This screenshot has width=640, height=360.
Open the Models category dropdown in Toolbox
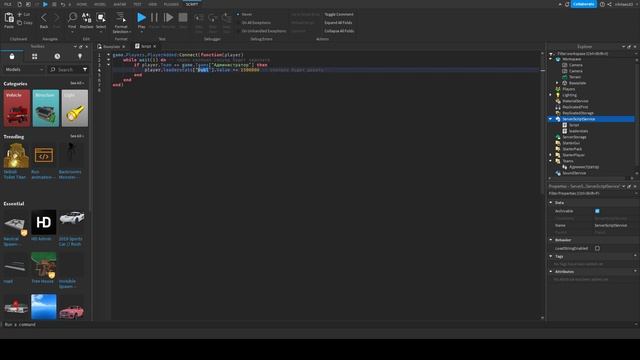click(24, 70)
